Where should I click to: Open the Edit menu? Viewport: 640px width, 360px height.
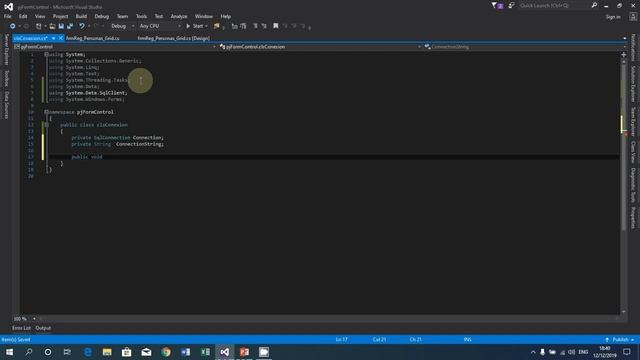coord(23,16)
